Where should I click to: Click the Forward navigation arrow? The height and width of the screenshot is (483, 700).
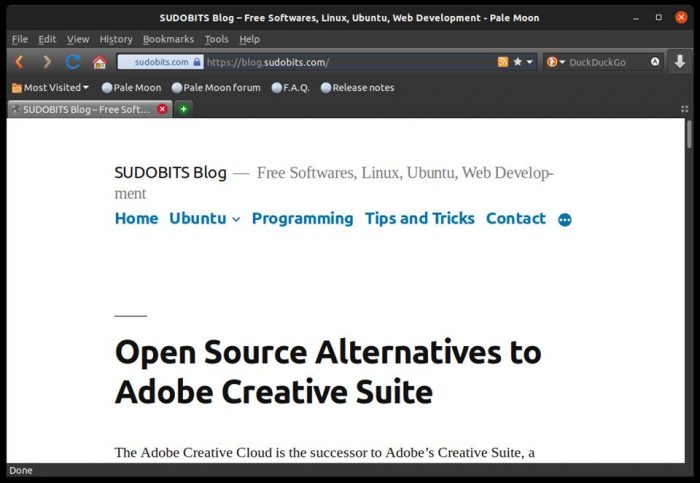(46, 62)
